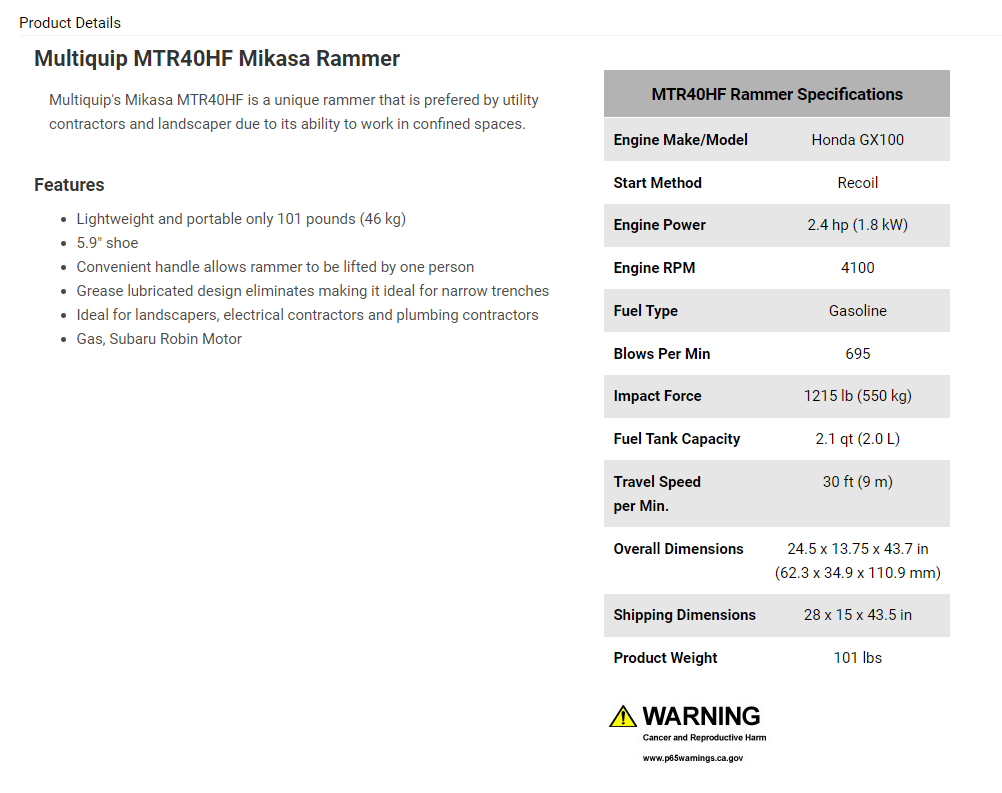Click the Engine Power label

(x=659, y=225)
